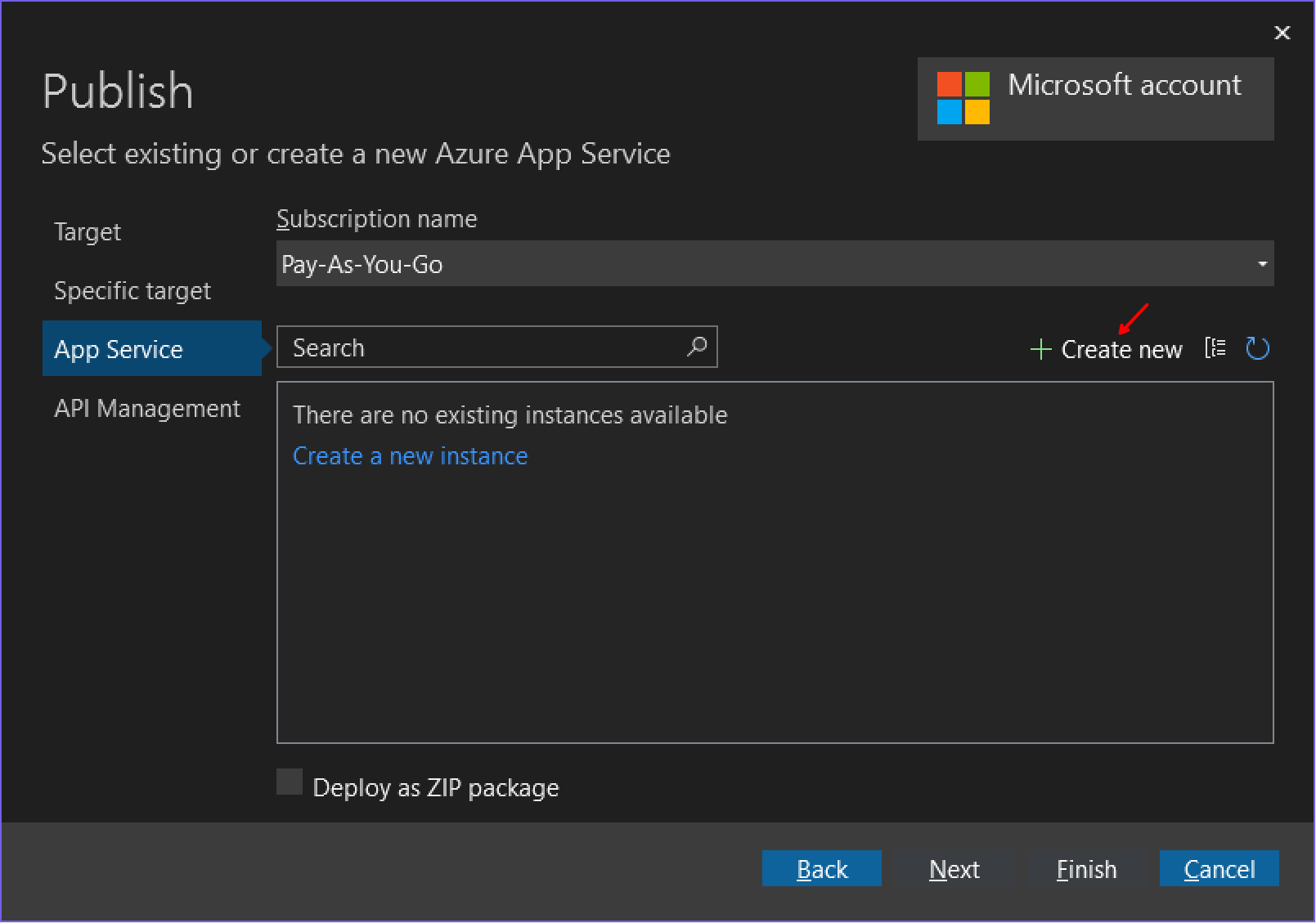Open the Subscription name dropdown
The height and width of the screenshot is (923, 1316).
775,263
